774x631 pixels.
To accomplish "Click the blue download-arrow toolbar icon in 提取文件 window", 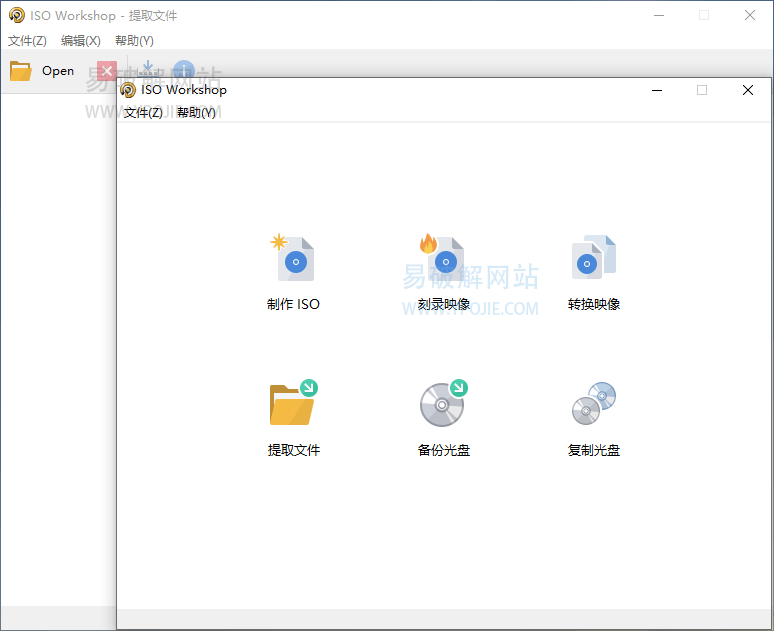I will (147, 69).
